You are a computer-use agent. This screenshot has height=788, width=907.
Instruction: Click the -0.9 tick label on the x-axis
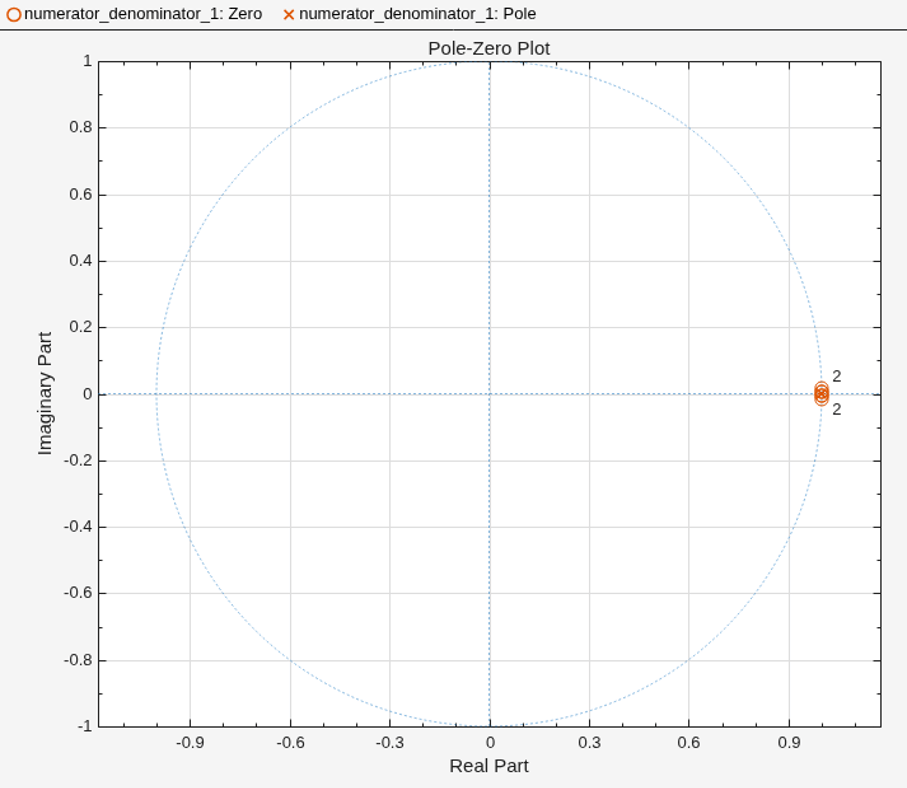(x=190, y=743)
